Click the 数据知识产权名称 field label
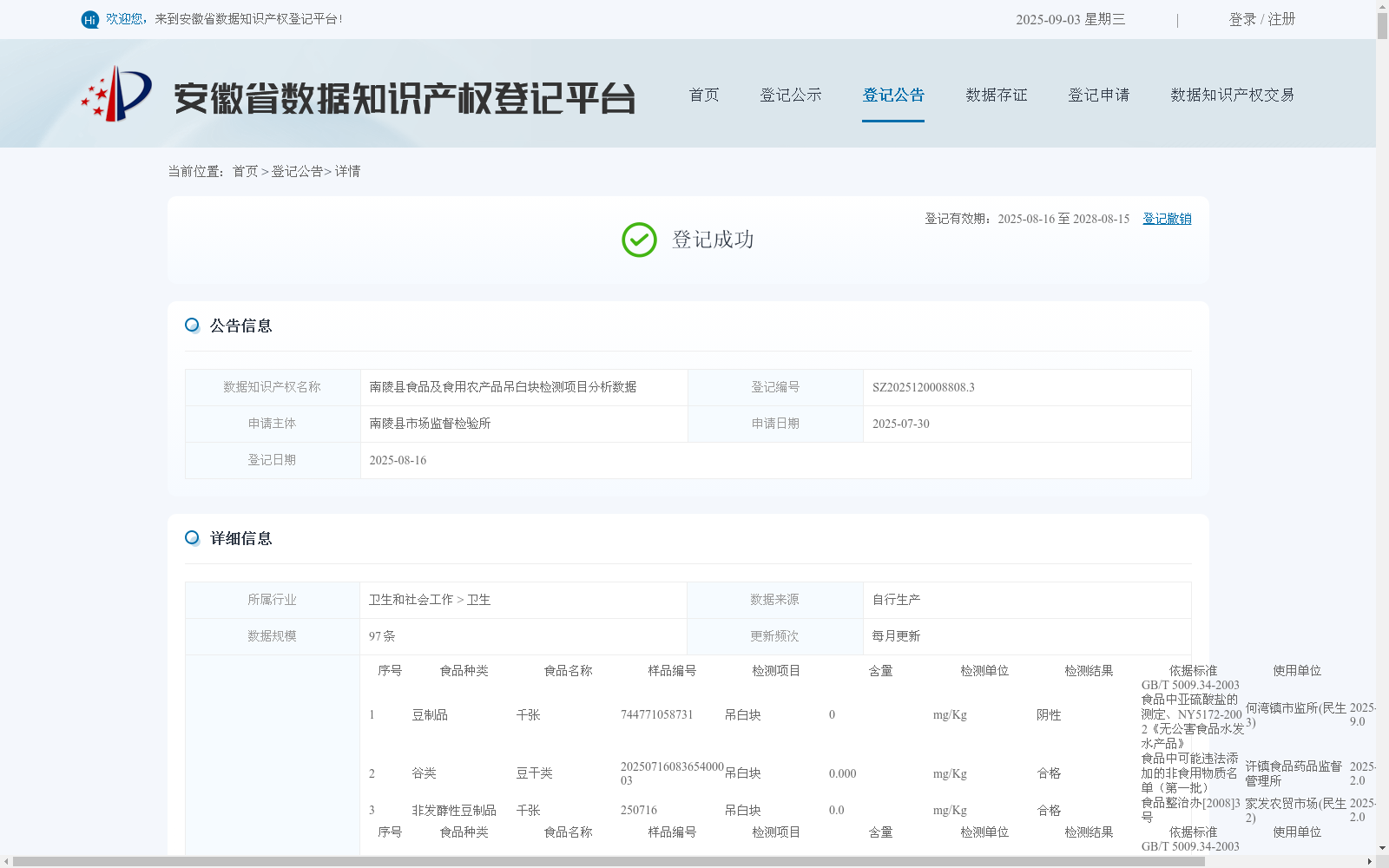This screenshot has width=1389, height=868. (x=272, y=387)
